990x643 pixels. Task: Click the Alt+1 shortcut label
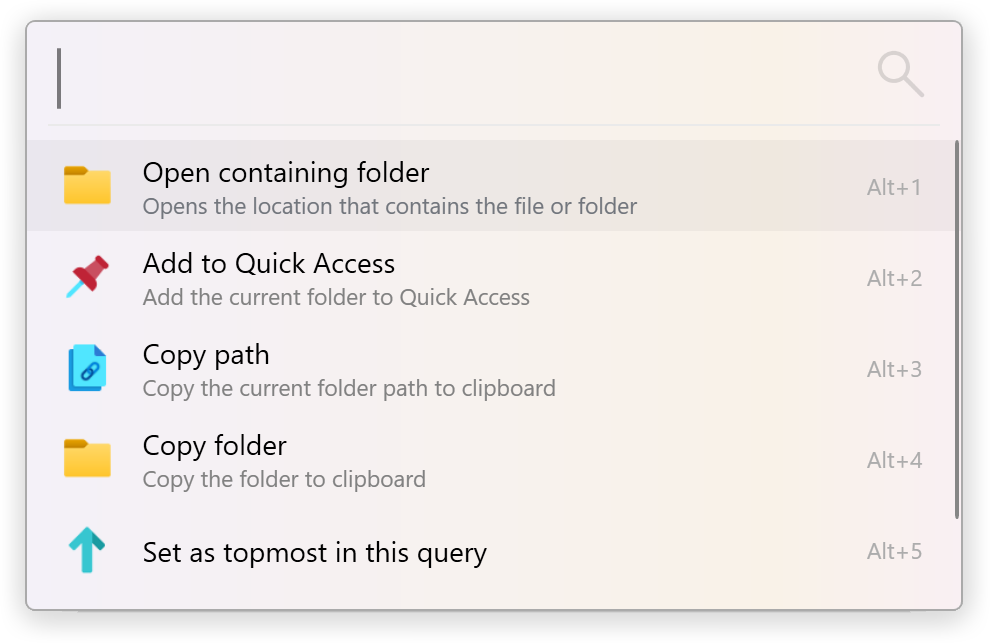(895, 187)
